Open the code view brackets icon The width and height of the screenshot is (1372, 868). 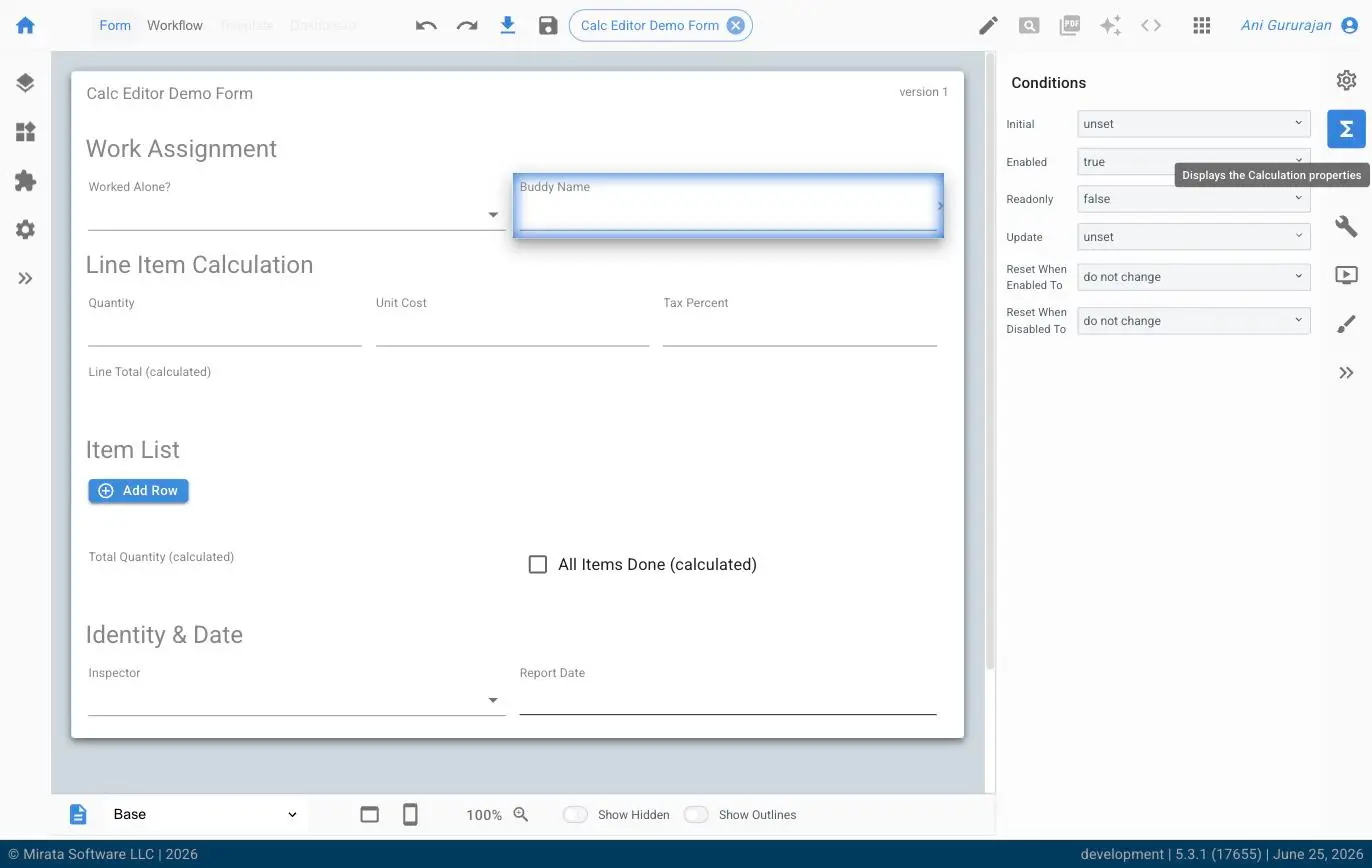click(x=1151, y=25)
